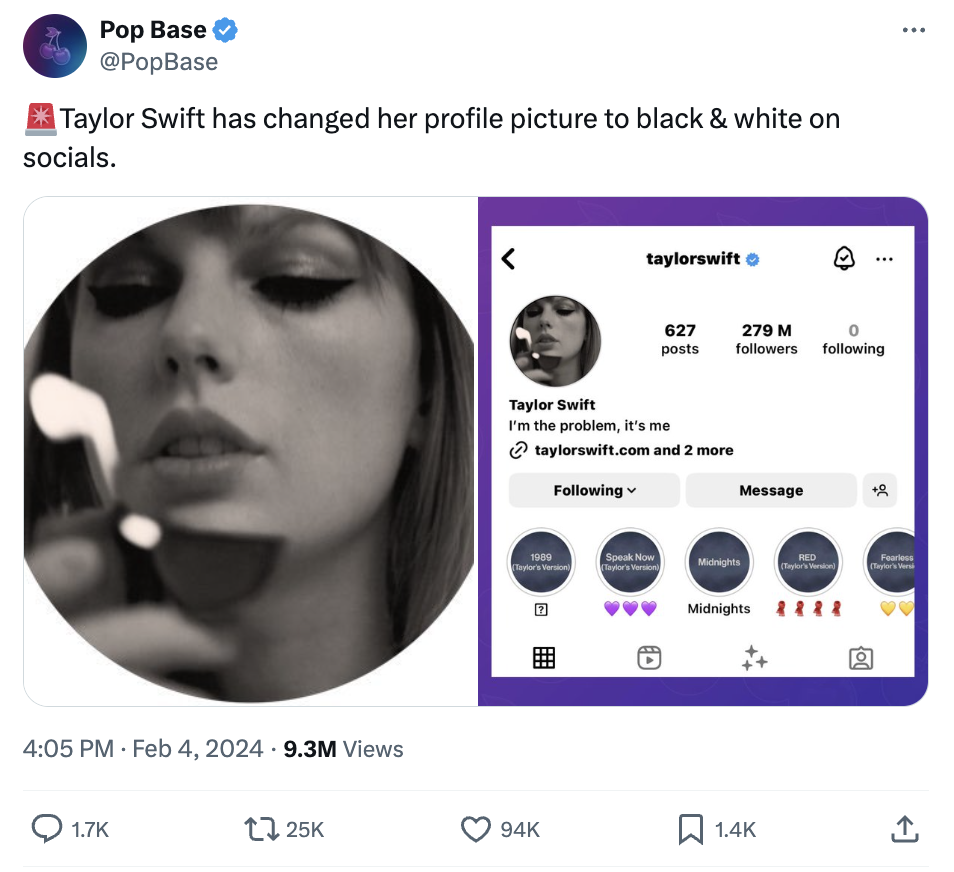Screen dimensions: 954x872
Task: Click the add suggested people icon
Action: (x=880, y=490)
